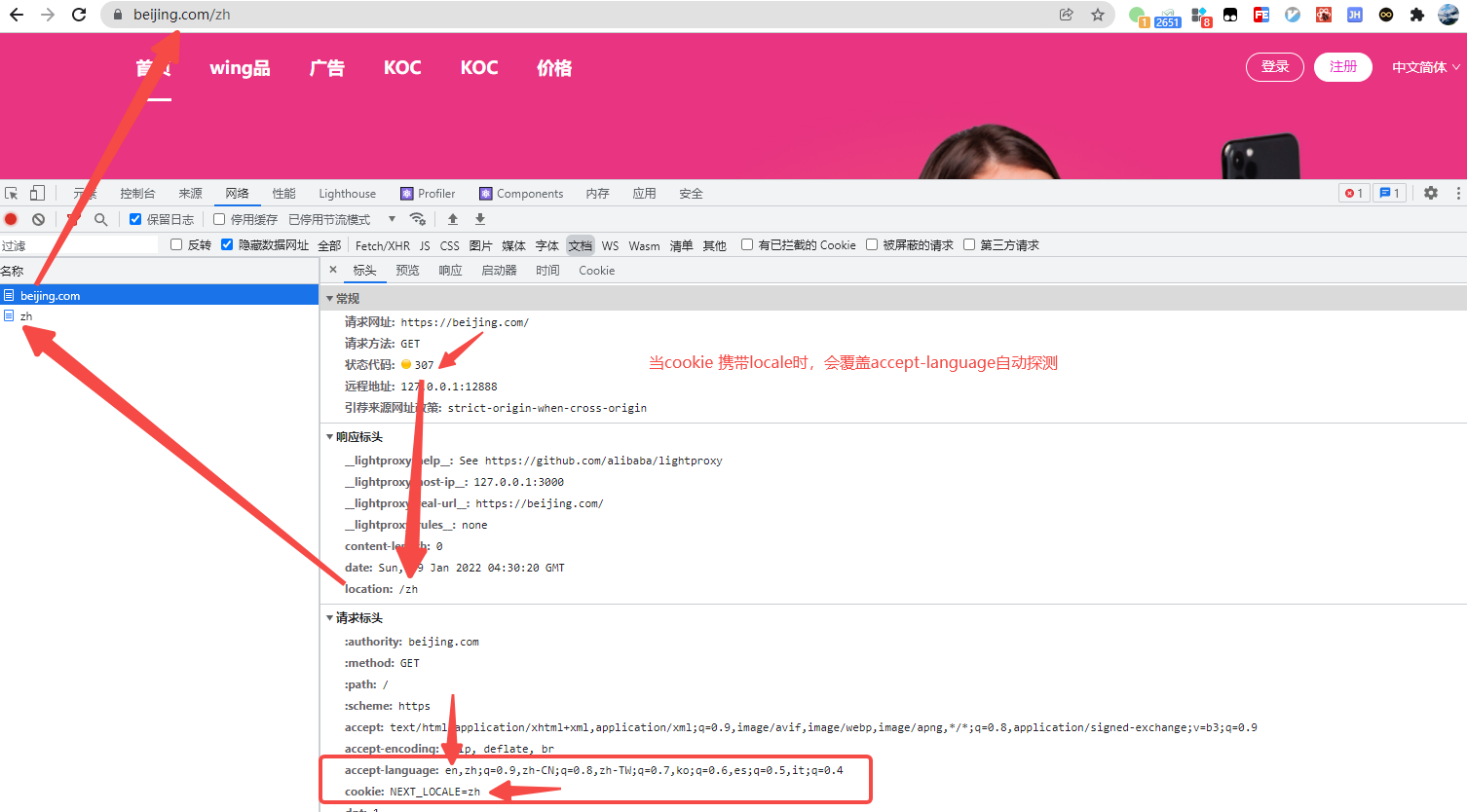Close the request details pane
Viewport: 1467px width, 812px height.
pyautogui.click(x=333, y=270)
